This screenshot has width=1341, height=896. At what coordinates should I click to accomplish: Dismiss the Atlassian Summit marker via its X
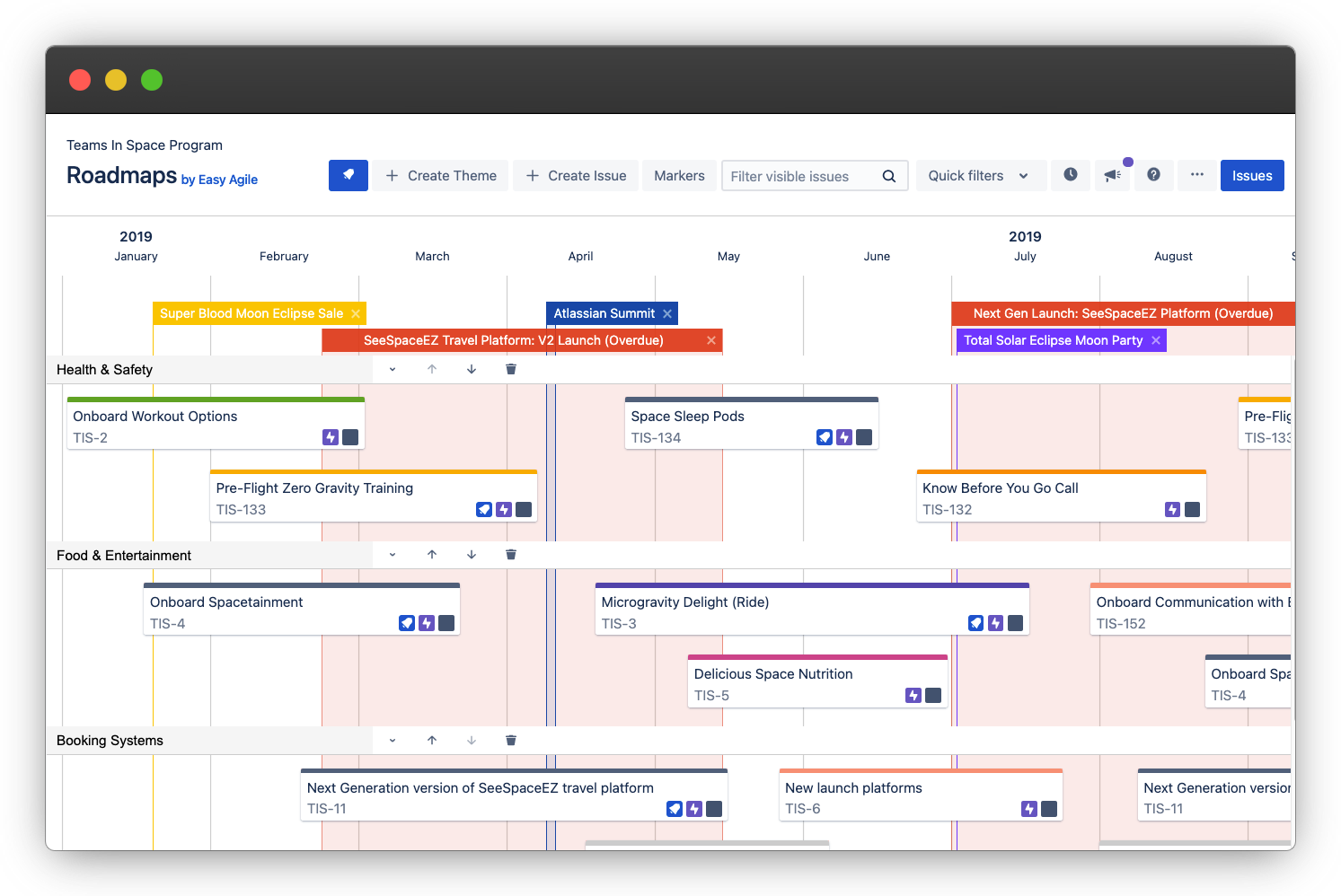[x=667, y=312]
